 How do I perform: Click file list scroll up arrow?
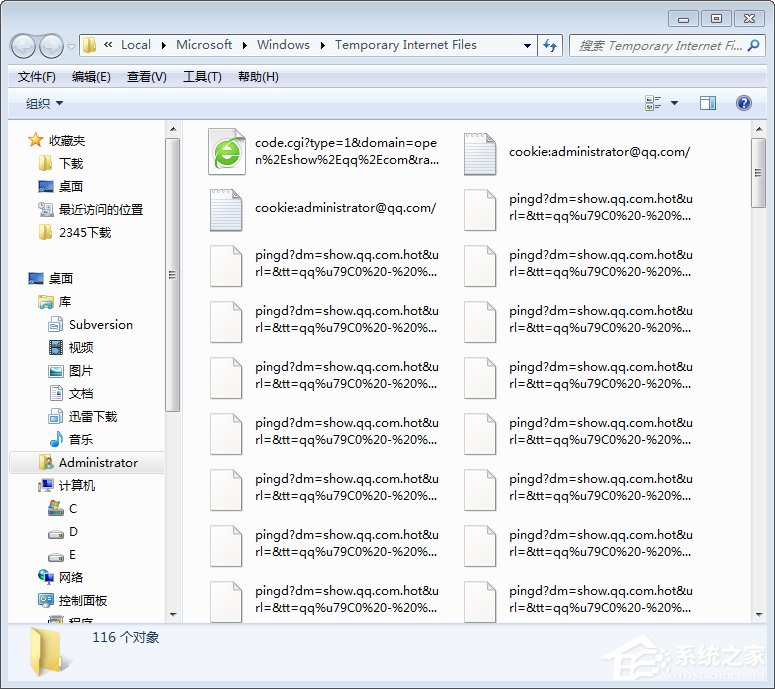pos(759,129)
